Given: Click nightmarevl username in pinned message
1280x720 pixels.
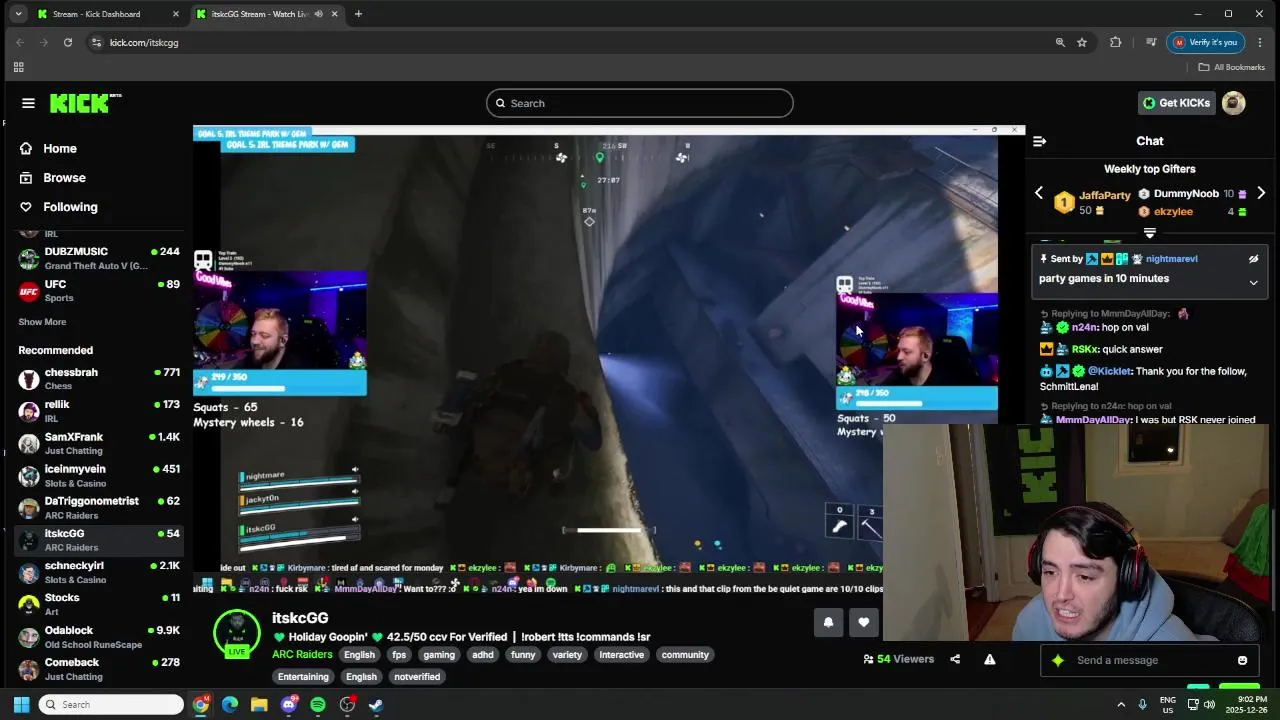Looking at the screenshot, I should click(1171, 259).
